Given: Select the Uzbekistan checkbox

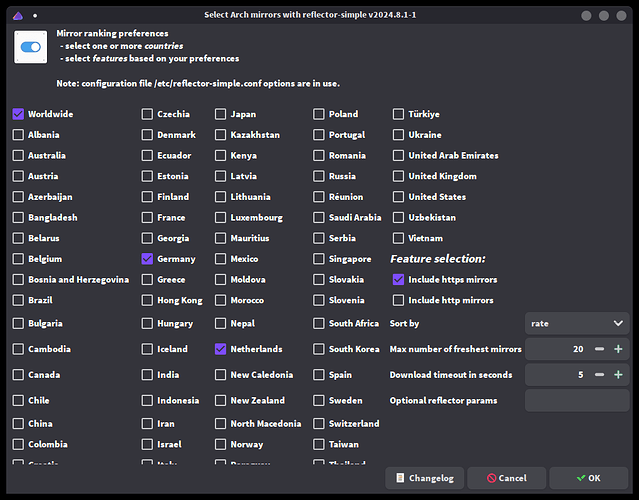Looking at the screenshot, I should [398, 218].
